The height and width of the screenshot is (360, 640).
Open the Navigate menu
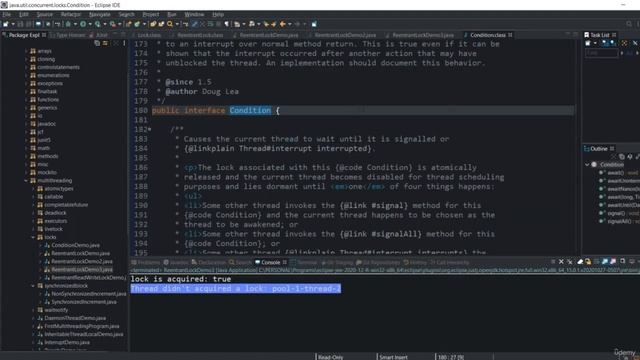[100, 14]
